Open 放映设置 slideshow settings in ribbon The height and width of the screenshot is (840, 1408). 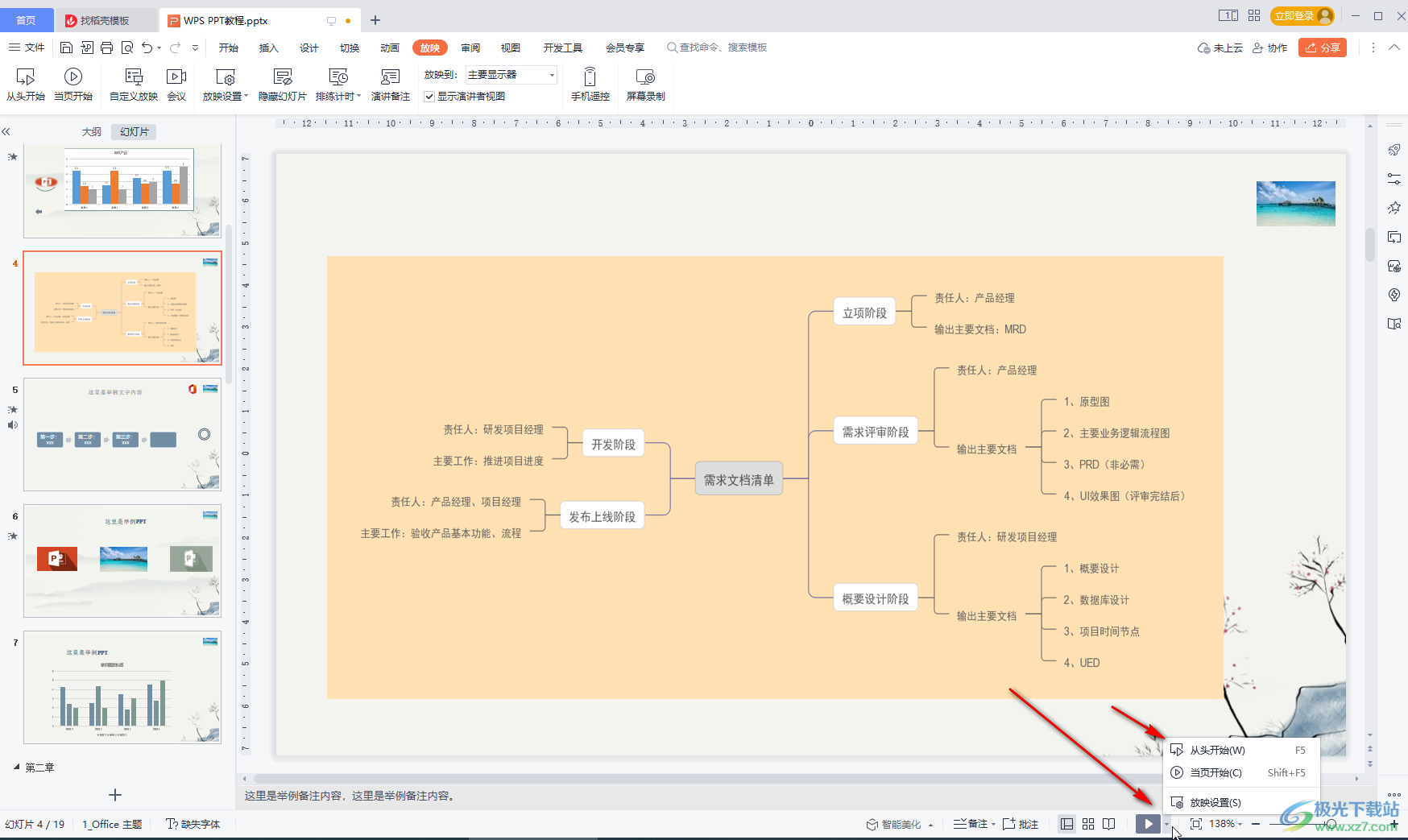[225, 84]
